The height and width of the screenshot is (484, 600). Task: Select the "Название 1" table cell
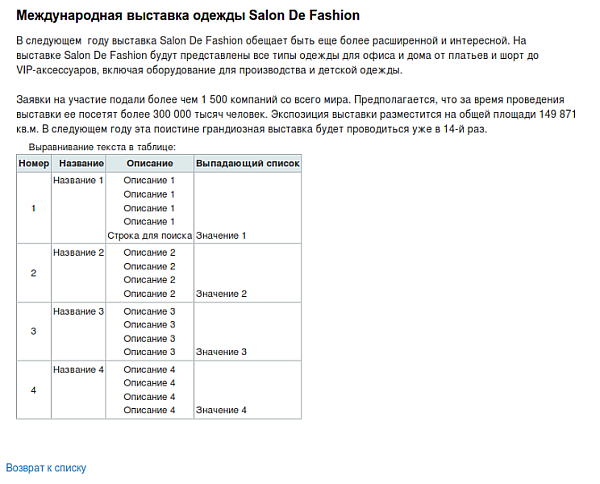click(78, 181)
